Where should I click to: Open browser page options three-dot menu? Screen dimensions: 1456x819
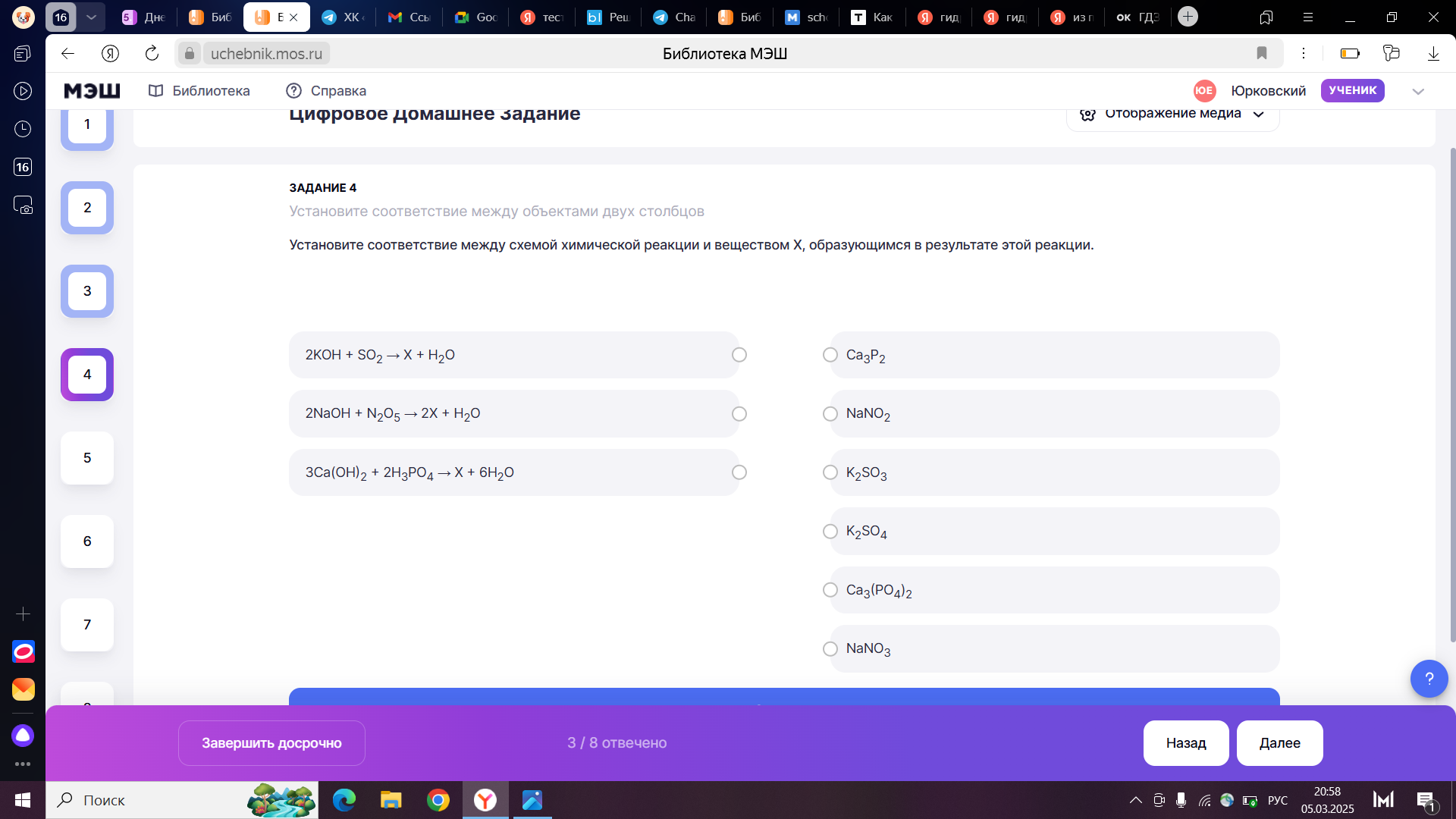pos(1304,53)
